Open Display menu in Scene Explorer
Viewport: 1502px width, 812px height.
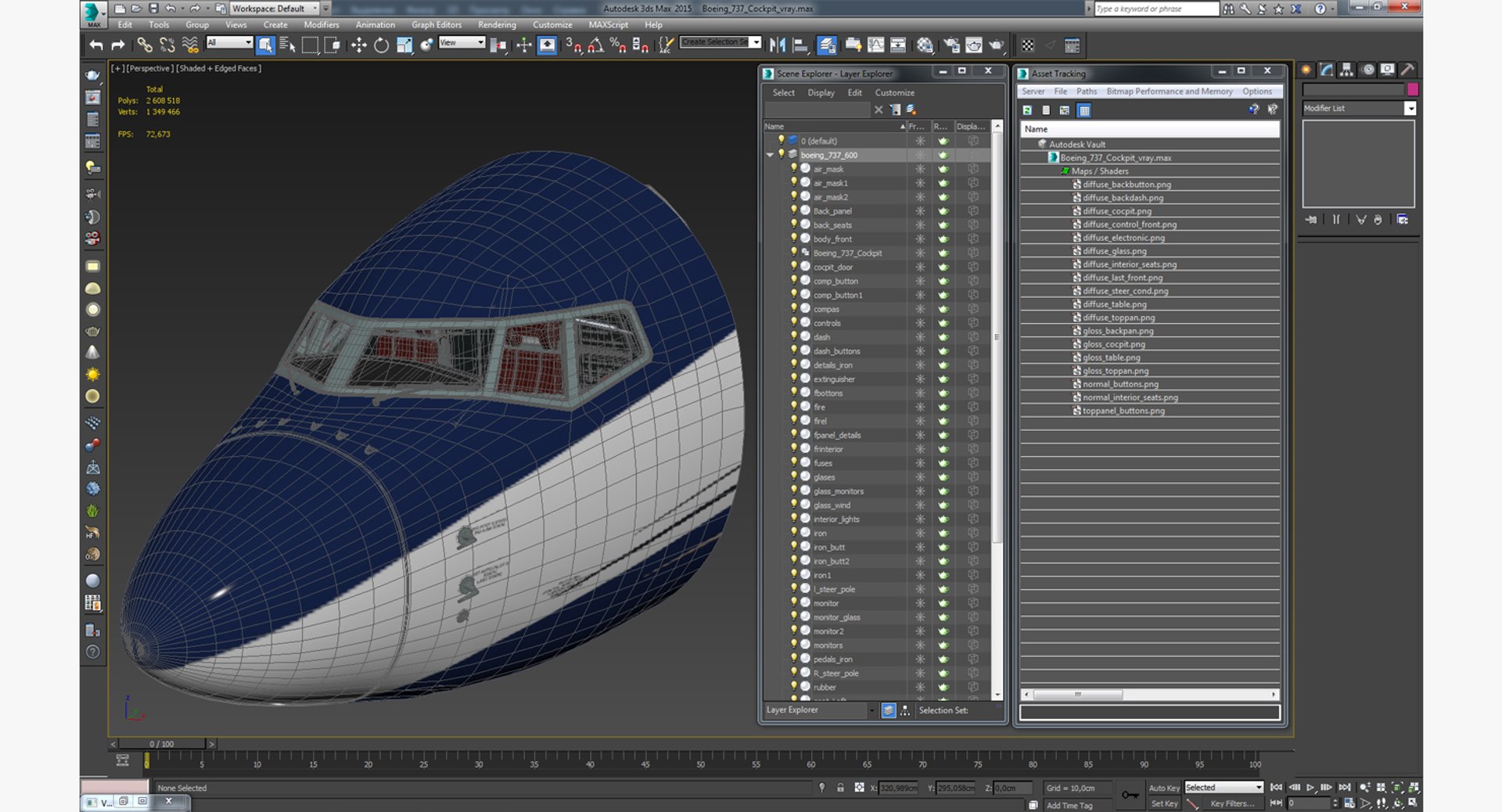(x=821, y=92)
